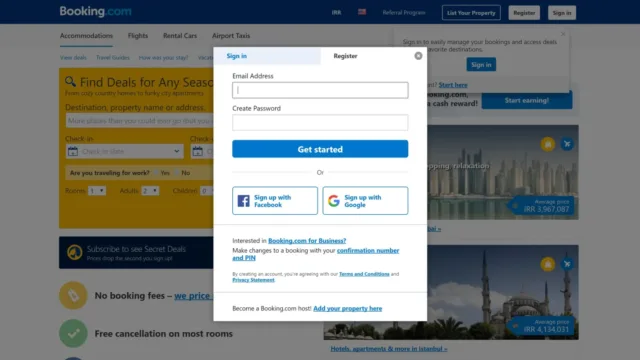
Task: Open the Rooms dropdown
Action: (97, 191)
